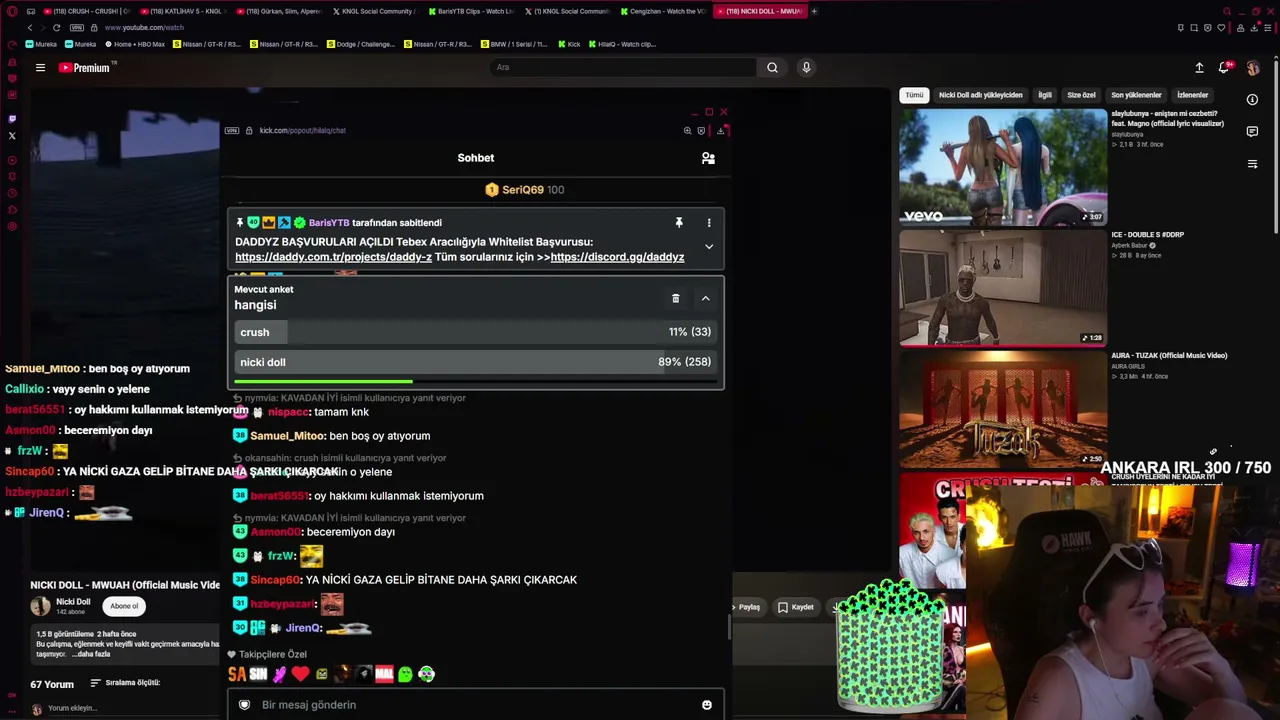Image resolution: width=1280 pixels, height=720 pixels.
Task: Collapse the current poll panel
Action: [x=705, y=298]
